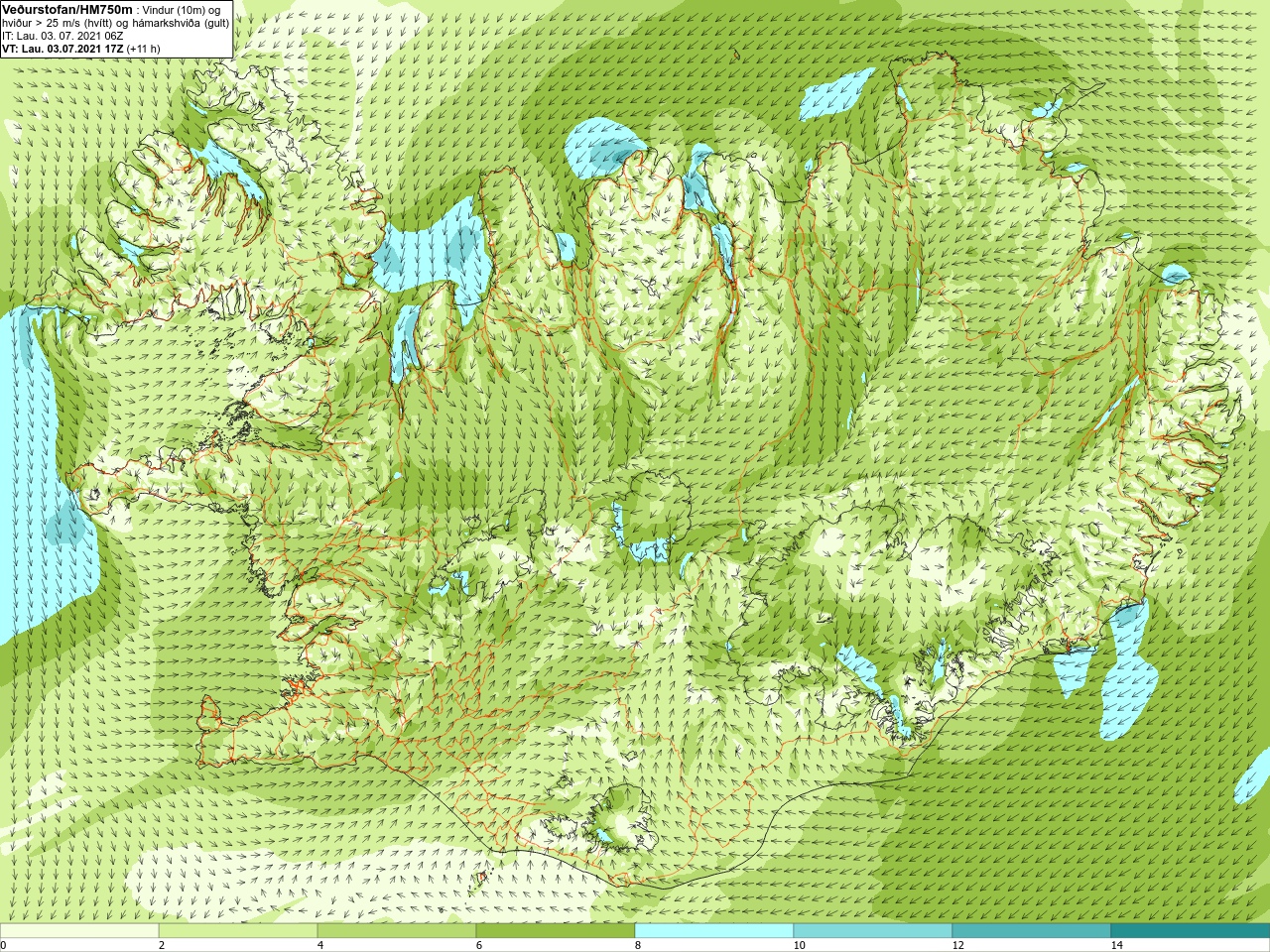Image resolution: width=1270 pixels, height=952 pixels.
Task: Select the pale yellow 0–2 legend swatch
Action: click(x=79, y=931)
